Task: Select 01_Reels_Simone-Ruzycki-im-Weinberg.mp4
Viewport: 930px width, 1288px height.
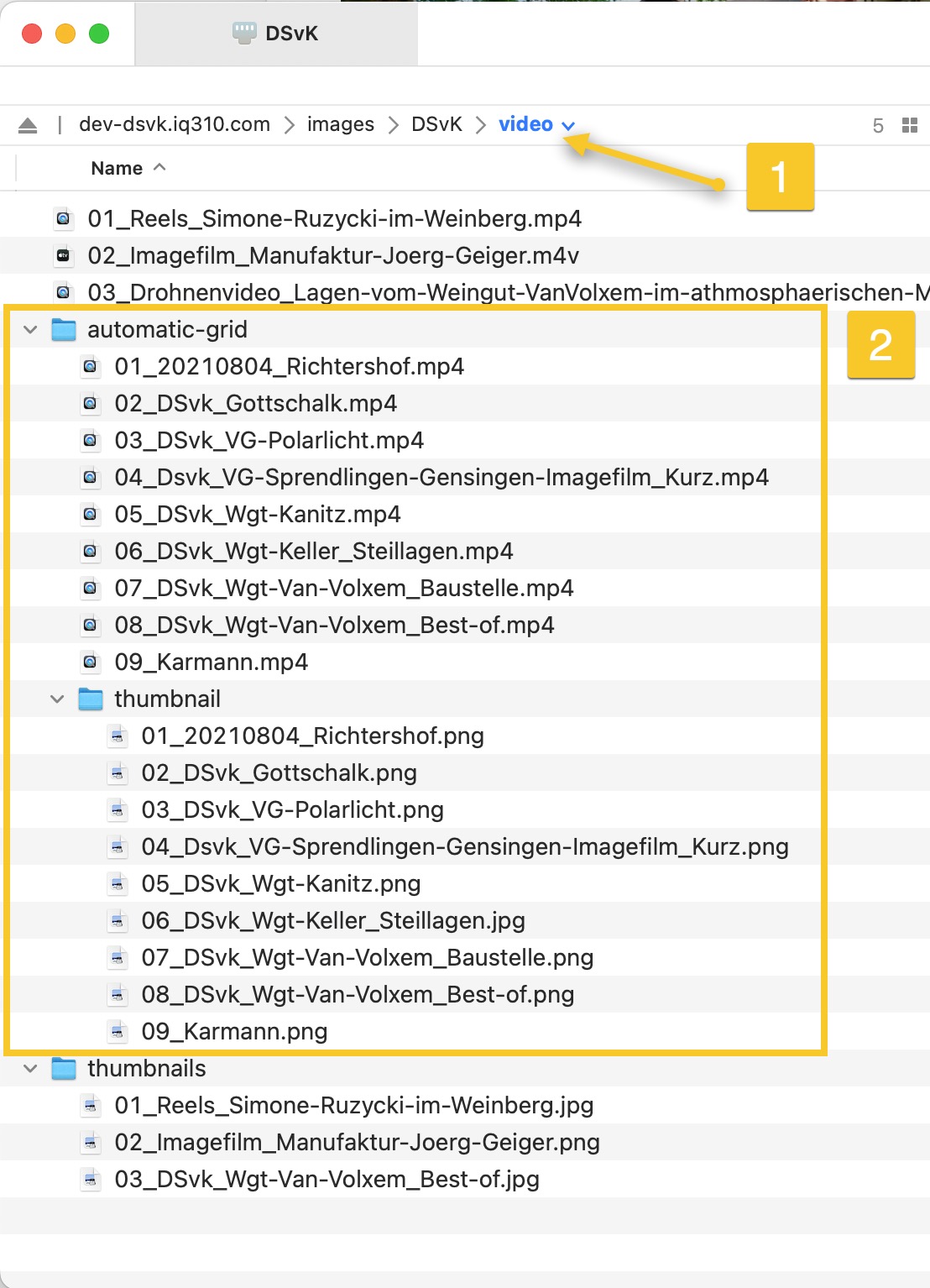Action: coord(334,219)
